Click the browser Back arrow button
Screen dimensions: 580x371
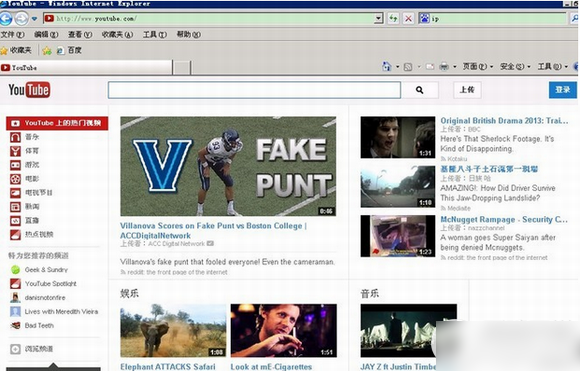(x=6, y=18)
